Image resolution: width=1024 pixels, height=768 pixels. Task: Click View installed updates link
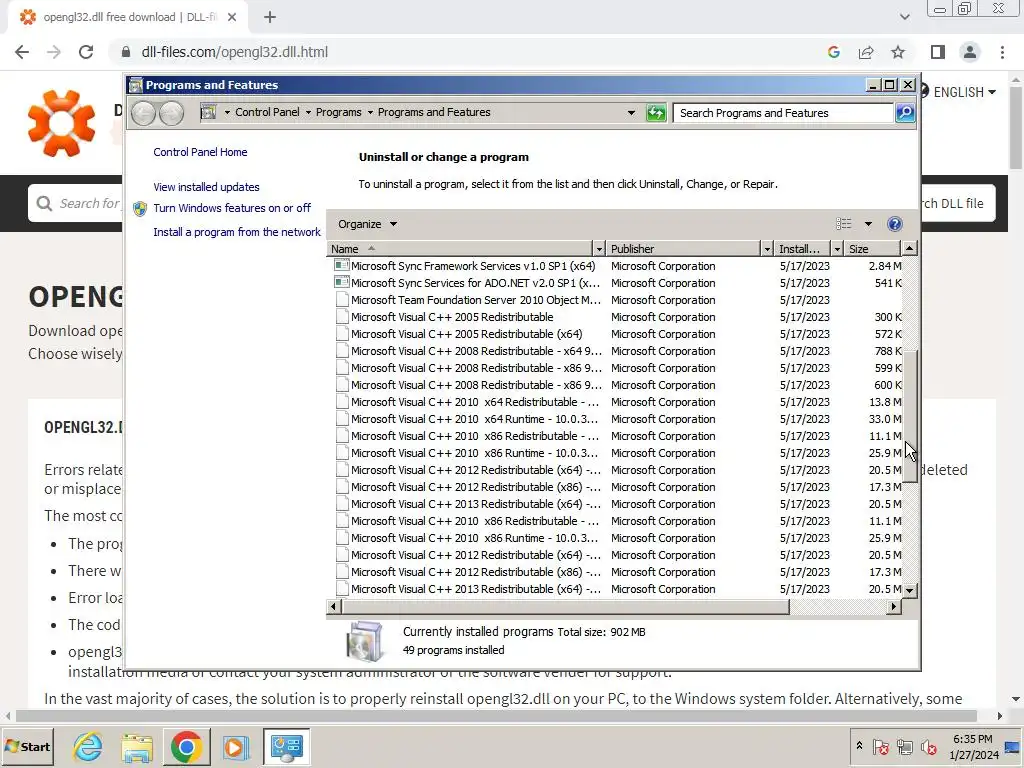206,187
